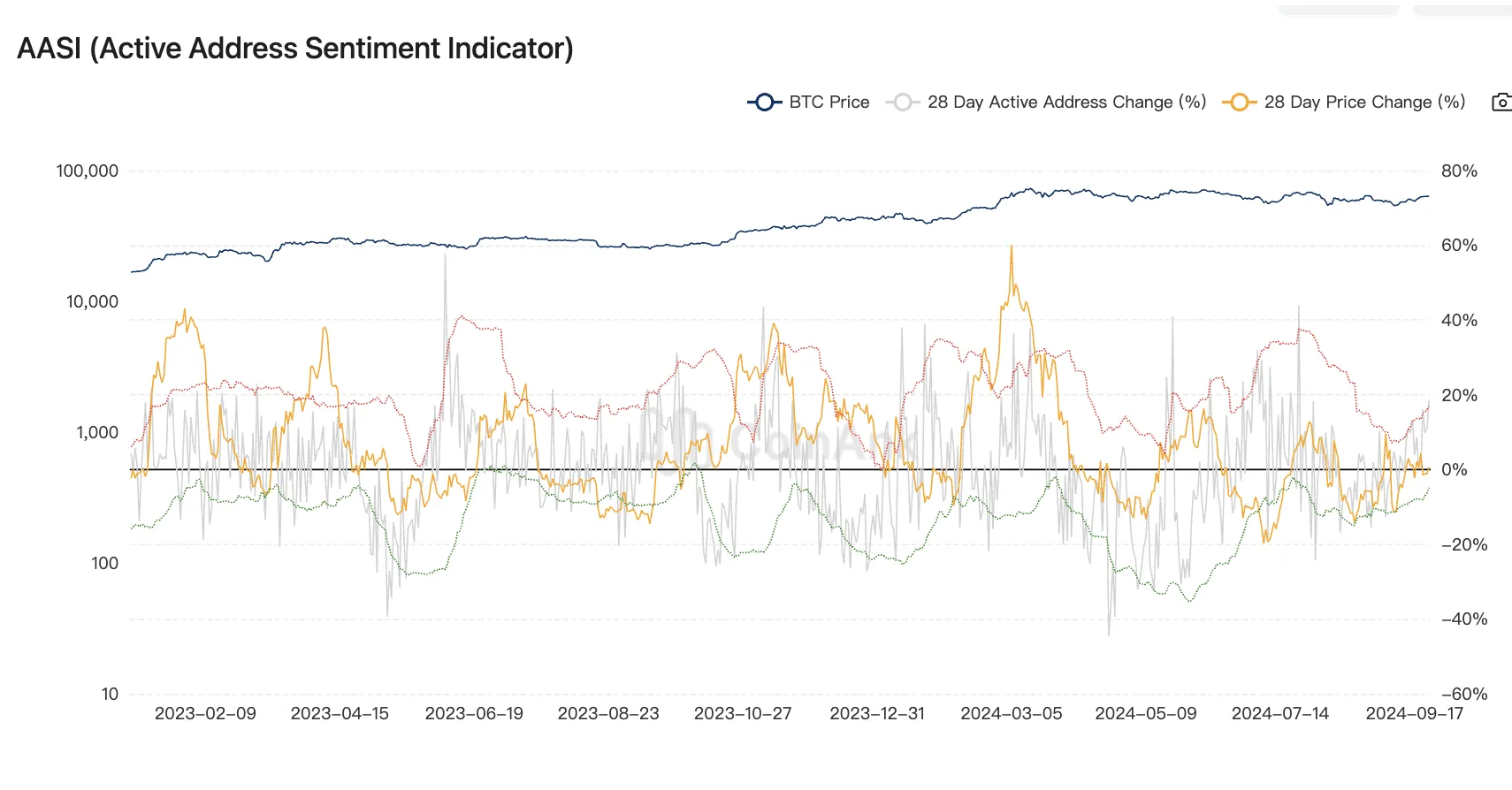Click the 2024-03-05 date label
The height and width of the screenshot is (790, 1512).
[x=1012, y=713]
